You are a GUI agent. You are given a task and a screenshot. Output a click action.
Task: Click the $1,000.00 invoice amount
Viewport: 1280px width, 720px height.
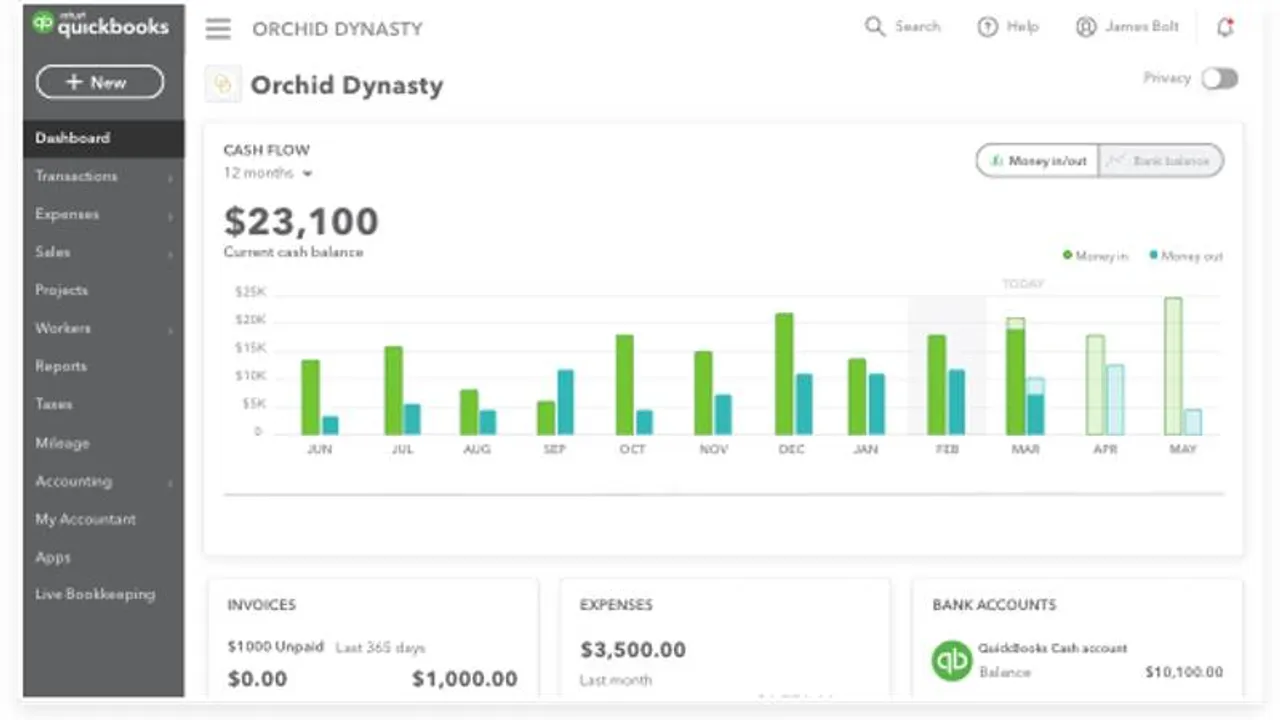(x=465, y=679)
